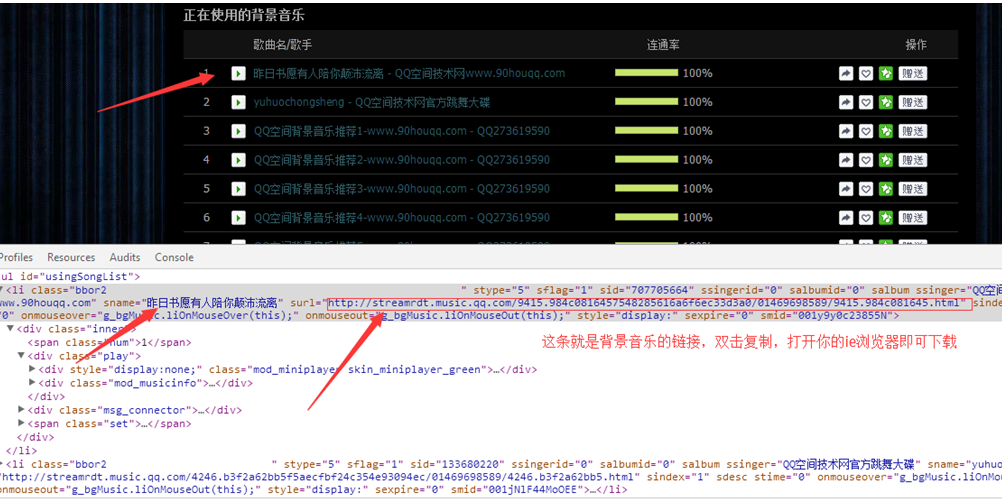Select the second li's 4246.b3f2a62bb5.html URL

320,477
